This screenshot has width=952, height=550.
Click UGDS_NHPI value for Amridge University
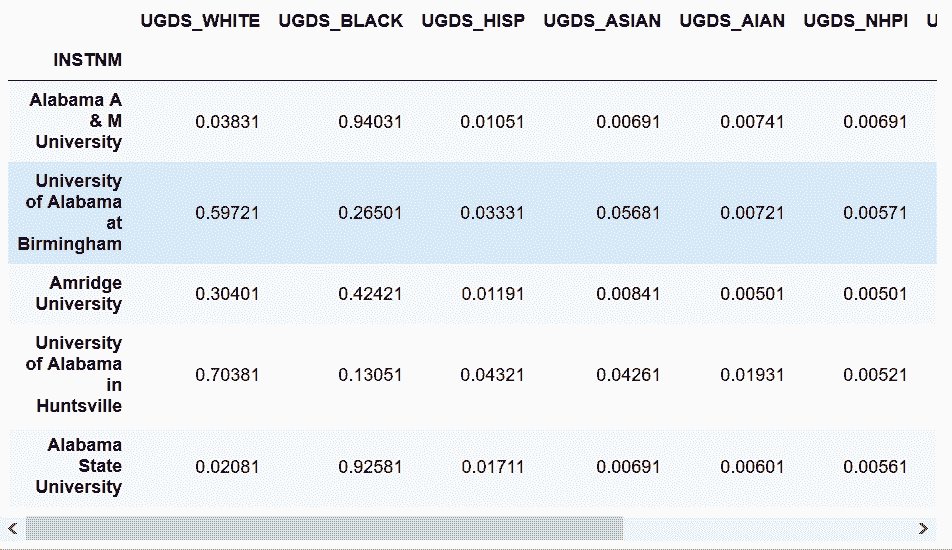[876, 294]
